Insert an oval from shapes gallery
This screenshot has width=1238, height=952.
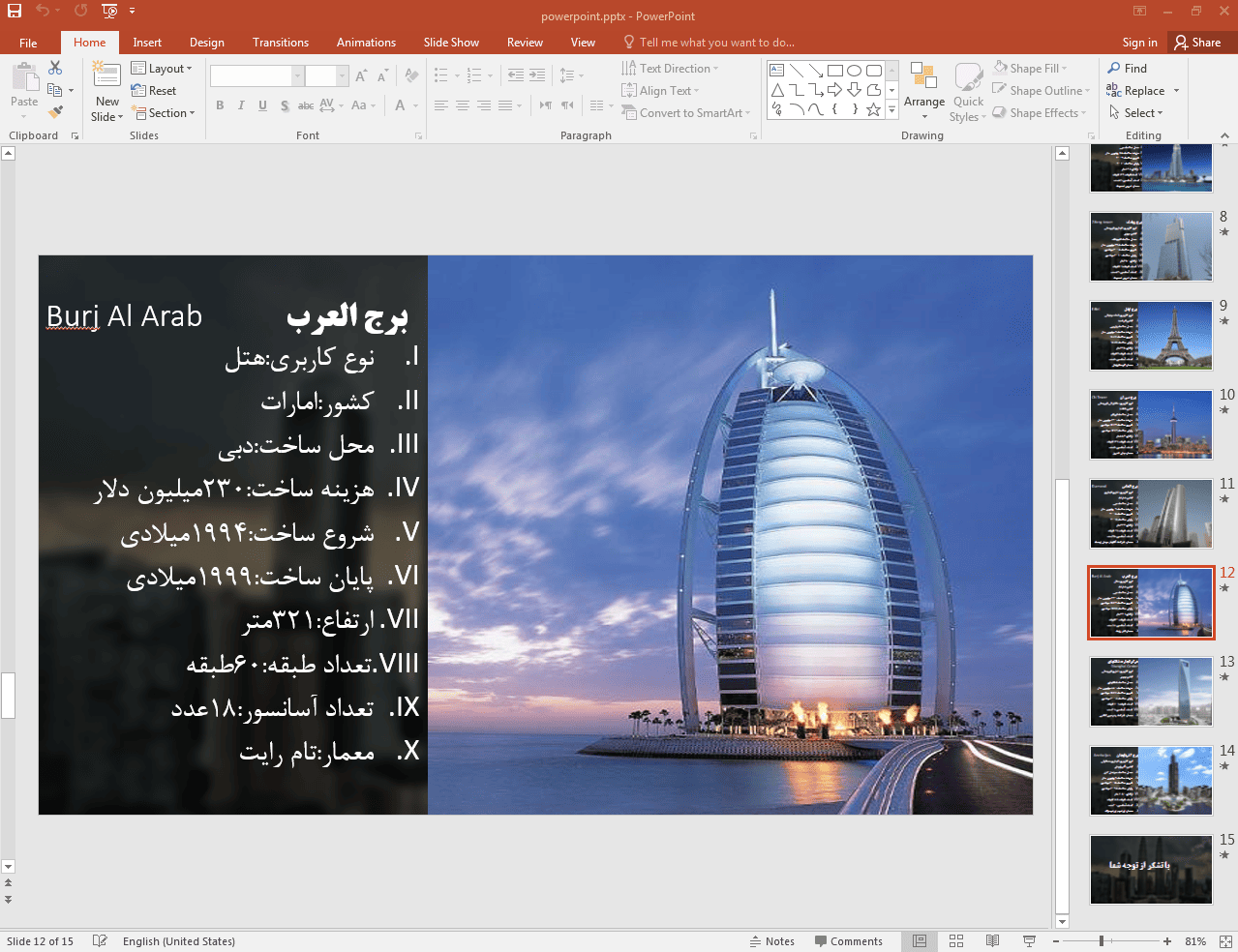click(854, 71)
